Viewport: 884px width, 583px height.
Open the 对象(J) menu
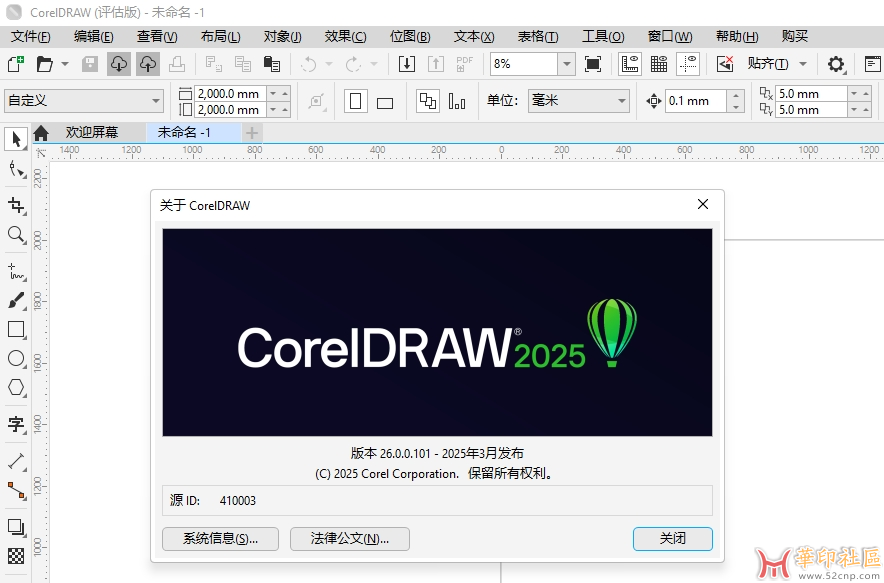[x=282, y=37]
